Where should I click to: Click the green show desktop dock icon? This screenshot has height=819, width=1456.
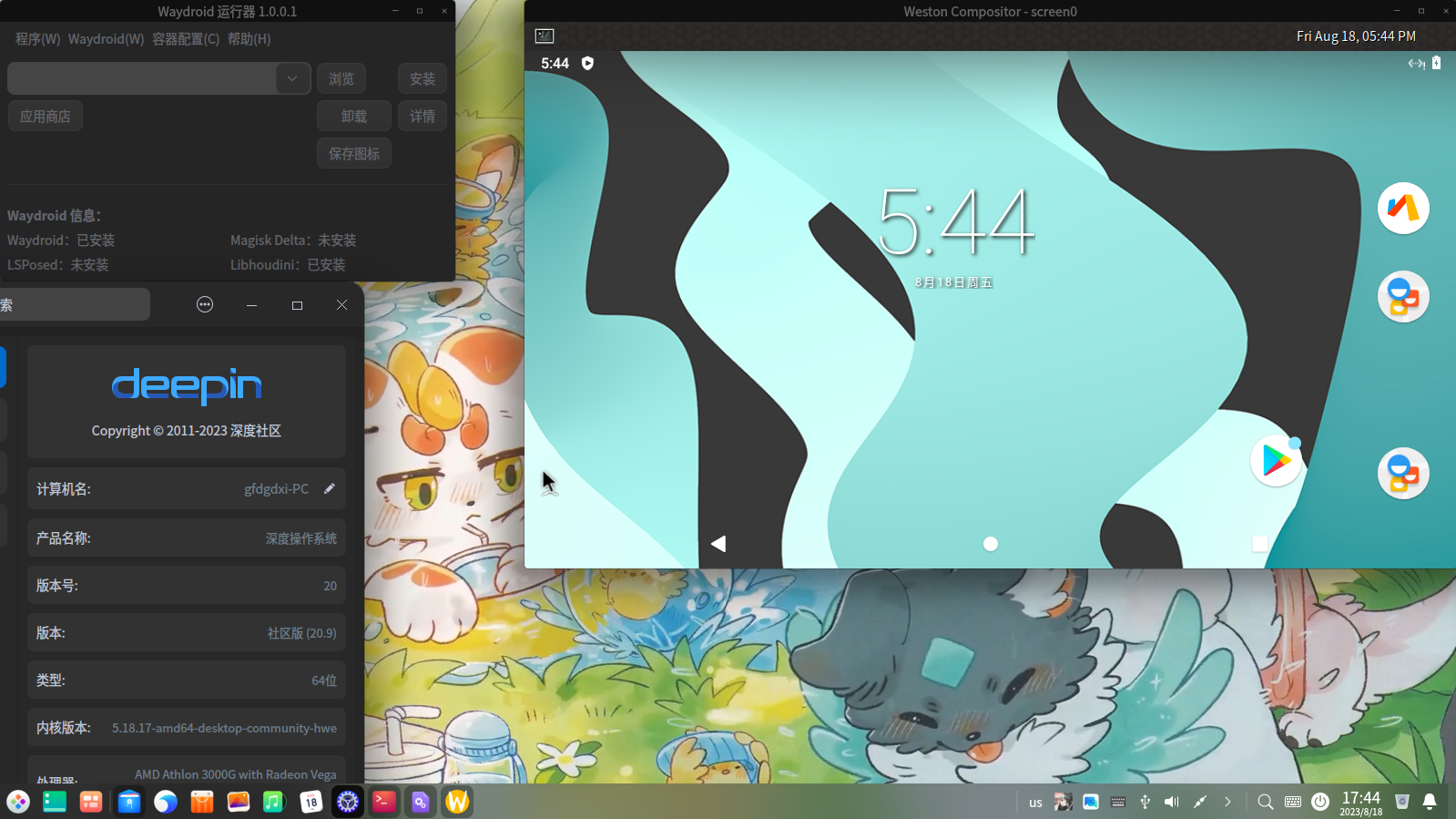coord(55,802)
